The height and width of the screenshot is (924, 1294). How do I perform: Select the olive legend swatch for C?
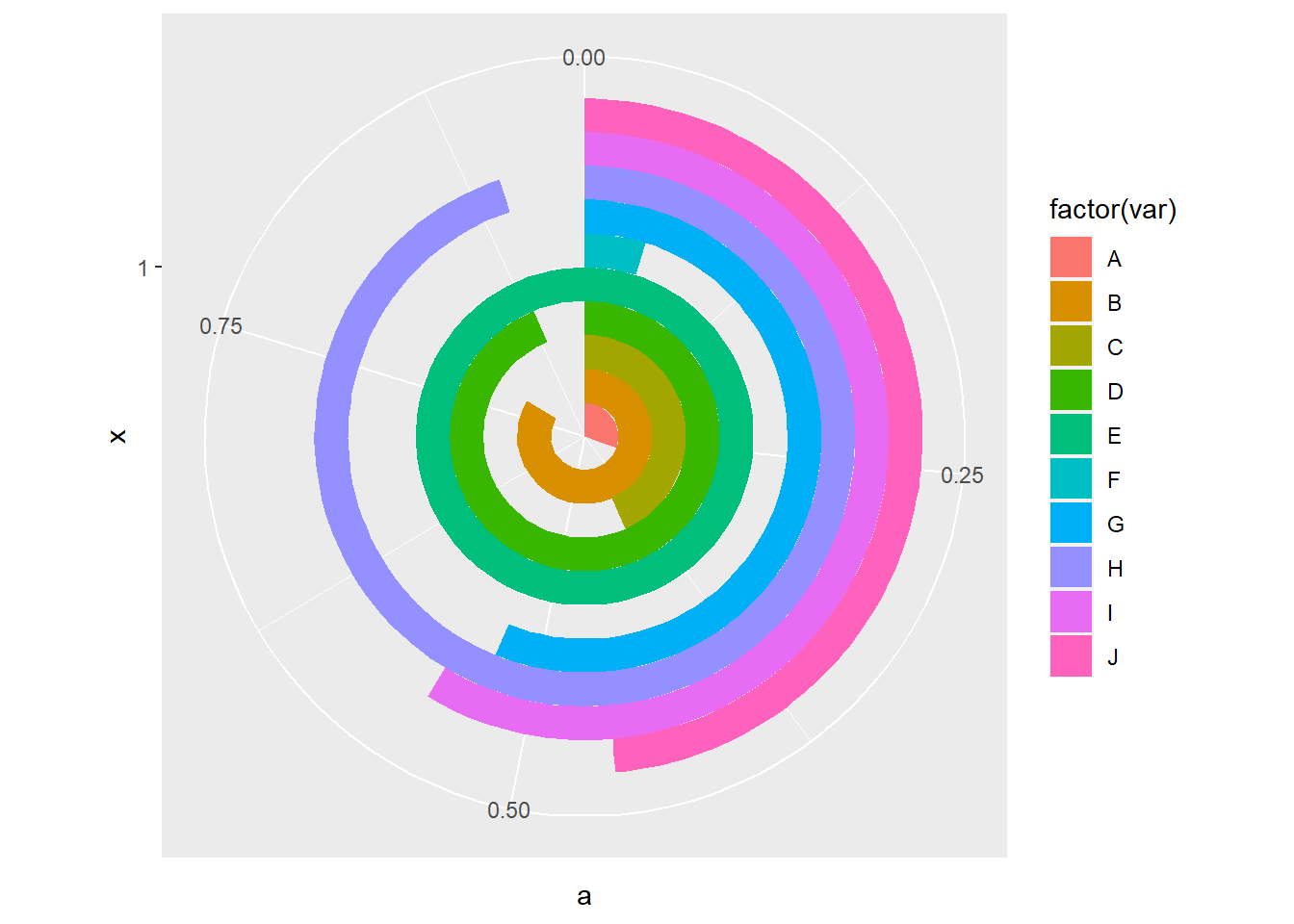coord(1071,346)
